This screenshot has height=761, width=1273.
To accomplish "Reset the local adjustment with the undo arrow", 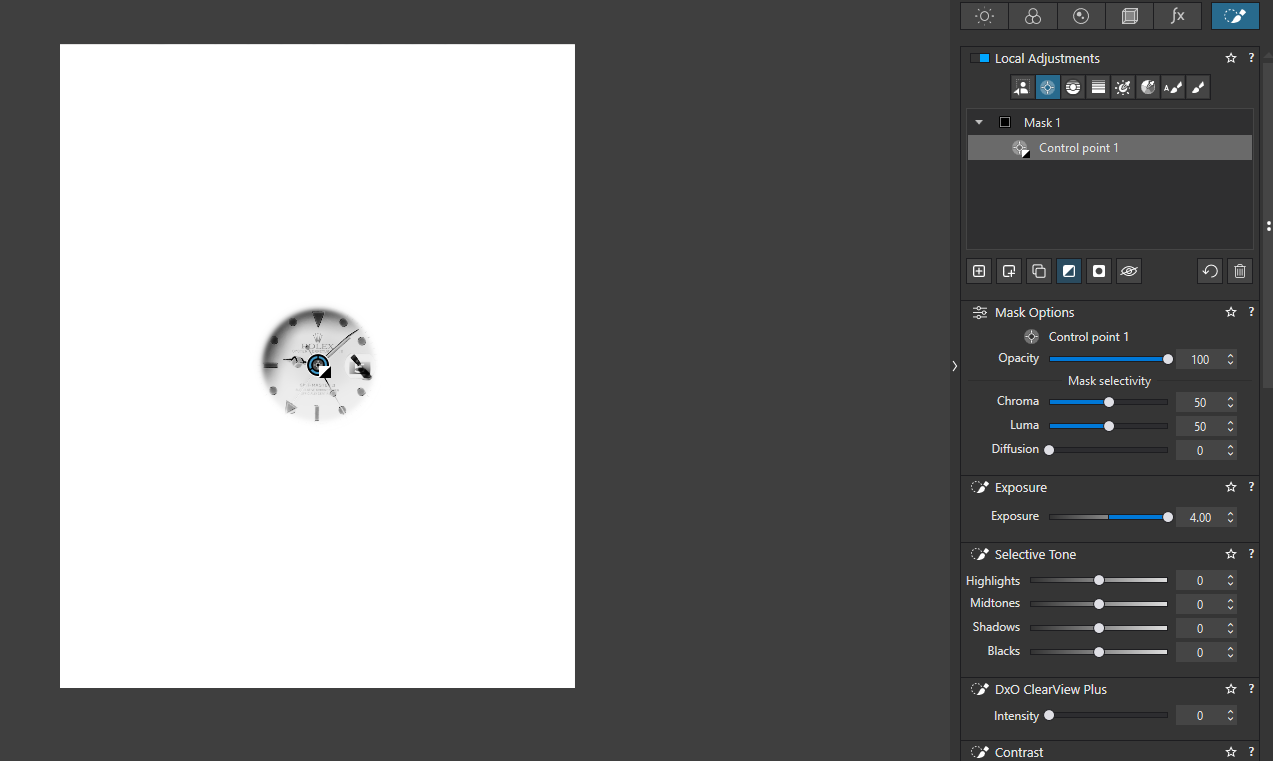I will click(1210, 271).
